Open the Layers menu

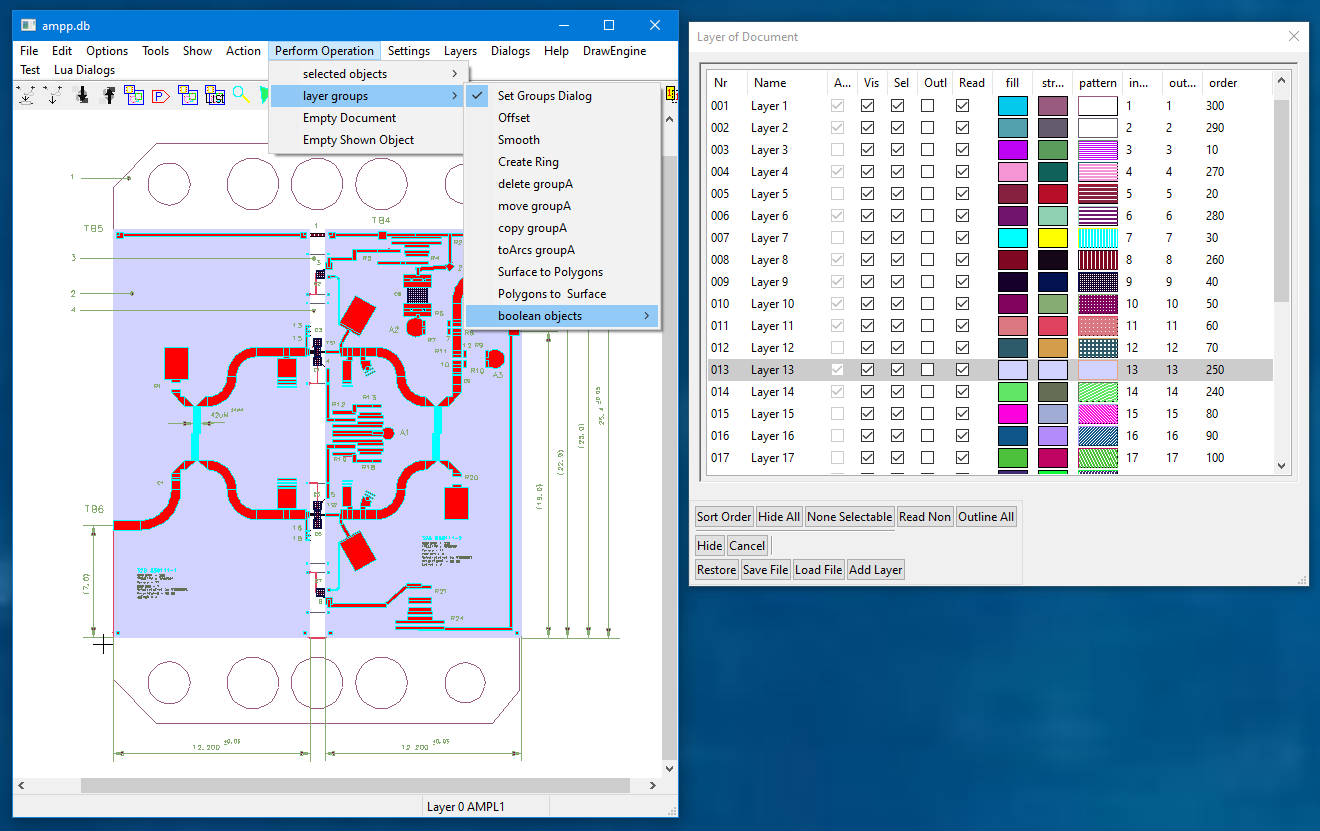[460, 51]
